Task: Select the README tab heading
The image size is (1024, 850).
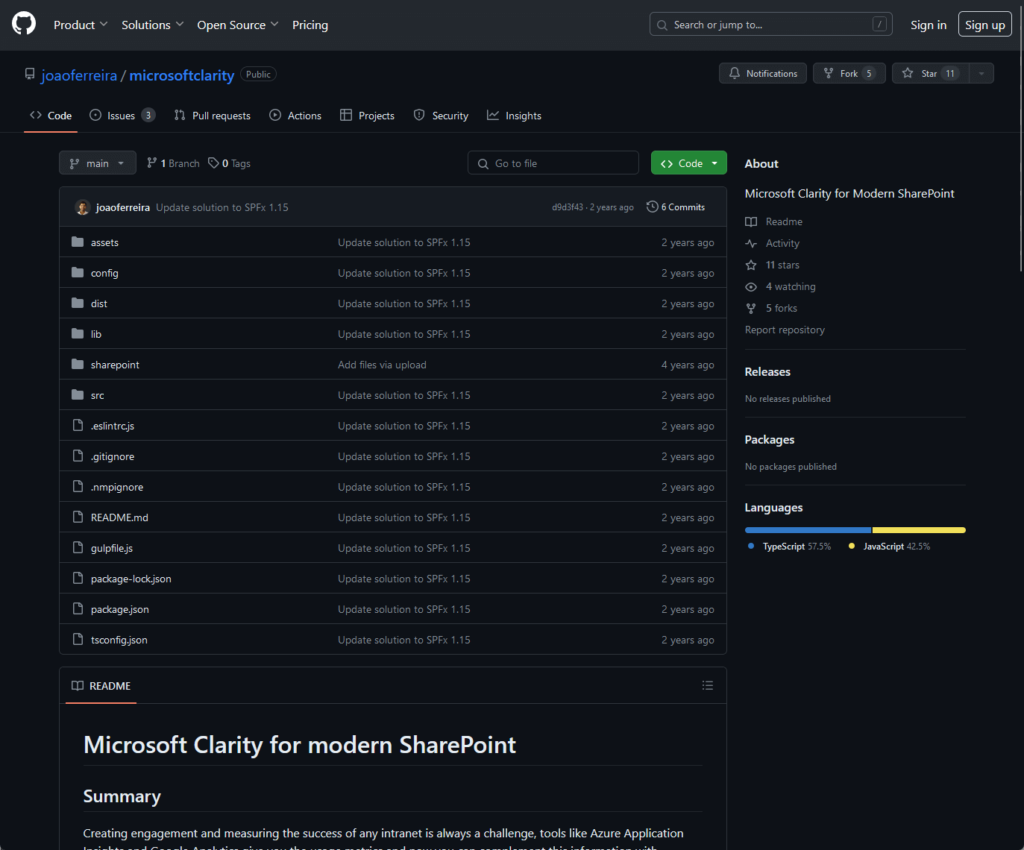Action: pos(101,685)
